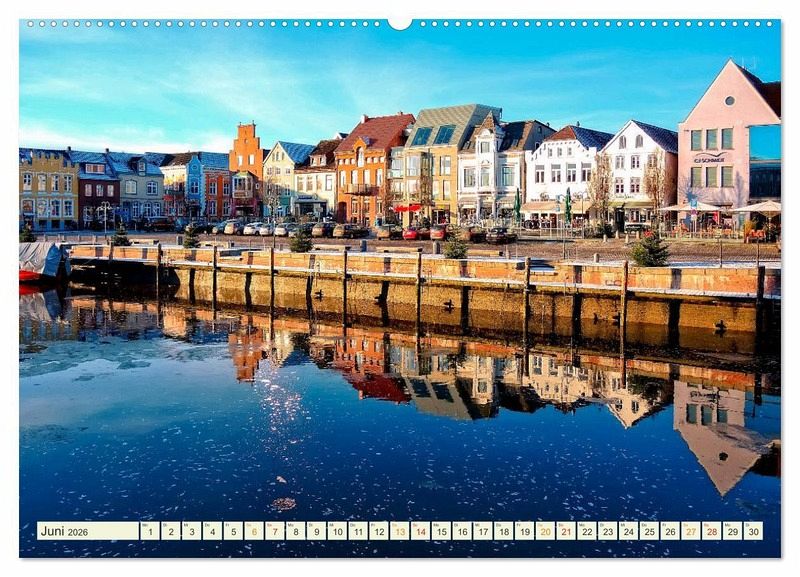The image size is (800, 577).
Task: Click day 3 in the date row
Action: (191, 531)
